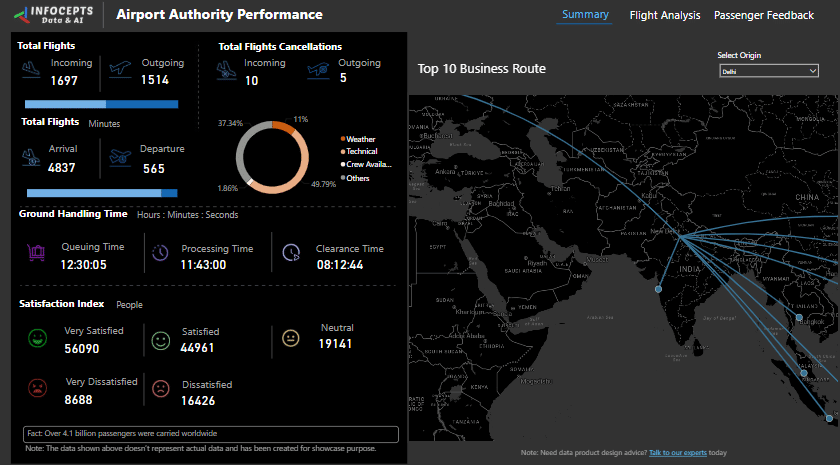840x465 pixels.
Task: Click the red Very Dissatisfied face icon
Action: click(x=38, y=387)
